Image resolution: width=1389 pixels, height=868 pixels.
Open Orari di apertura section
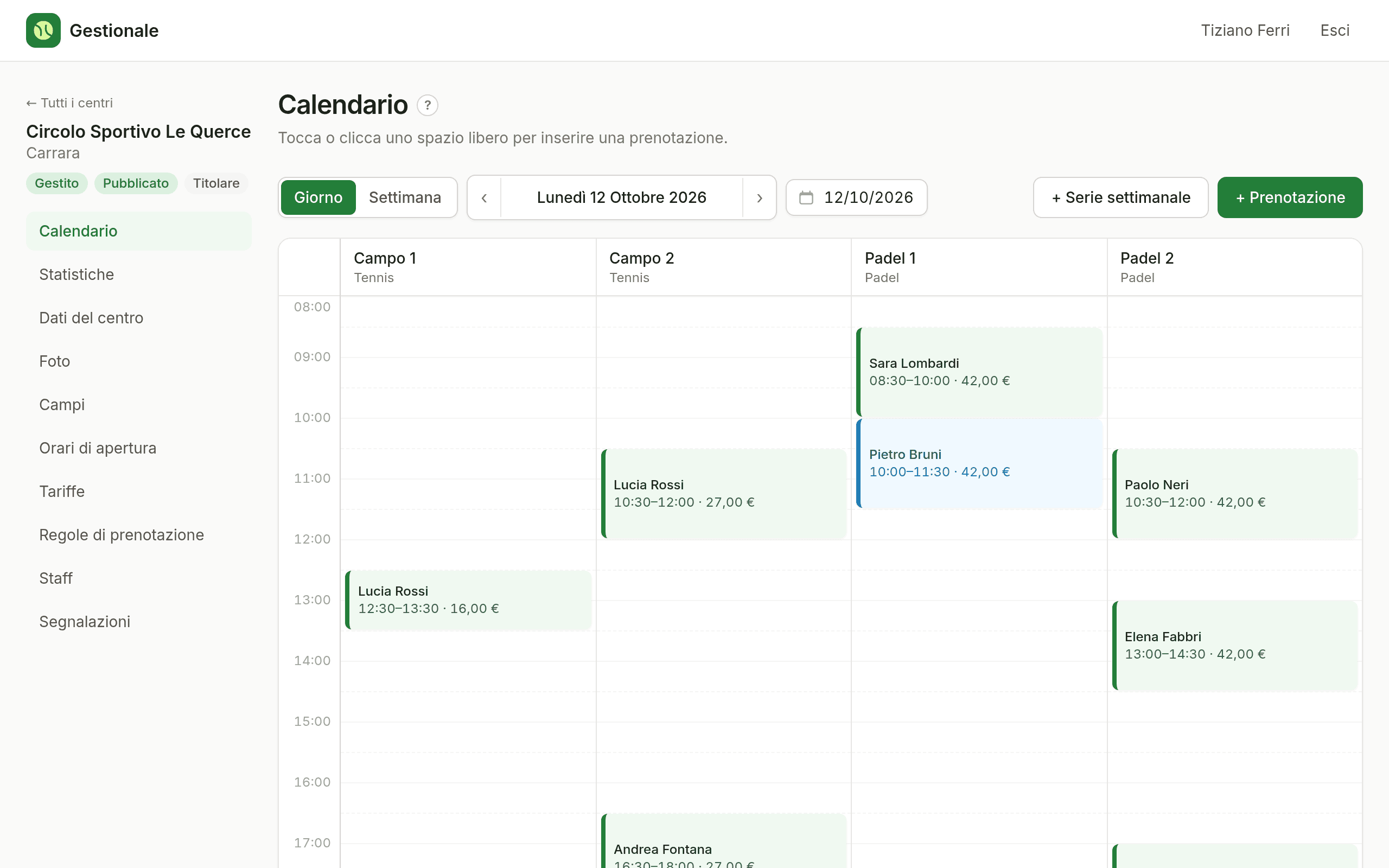138,448
